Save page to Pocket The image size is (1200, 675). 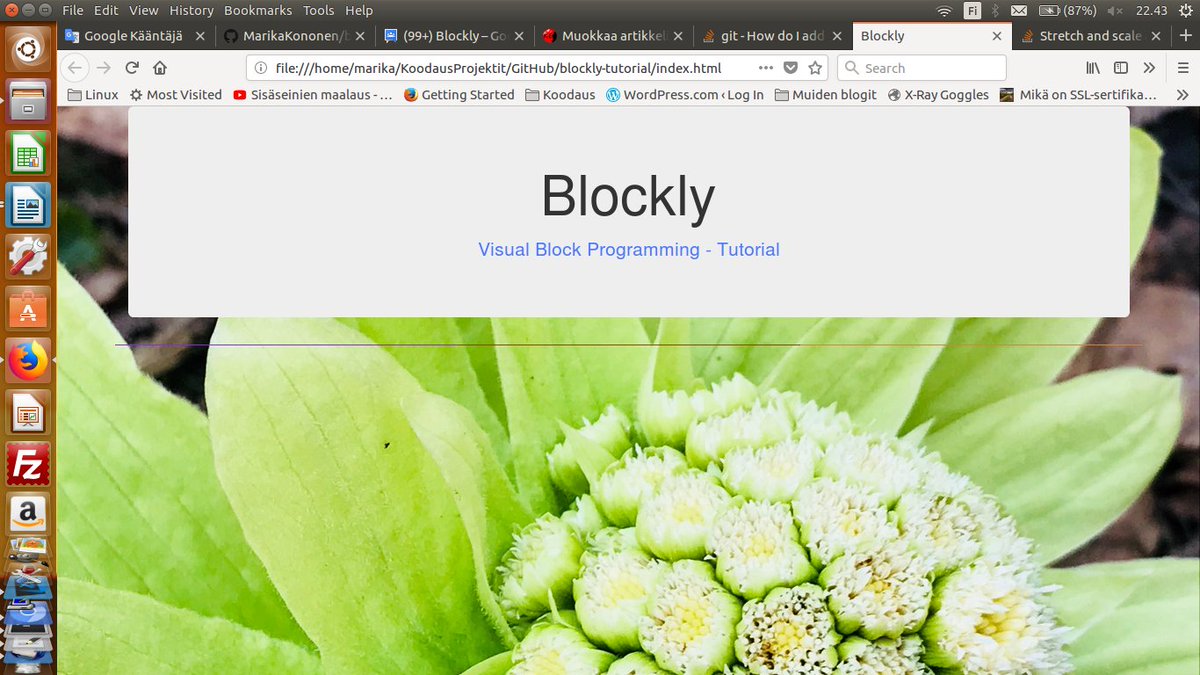tap(790, 68)
